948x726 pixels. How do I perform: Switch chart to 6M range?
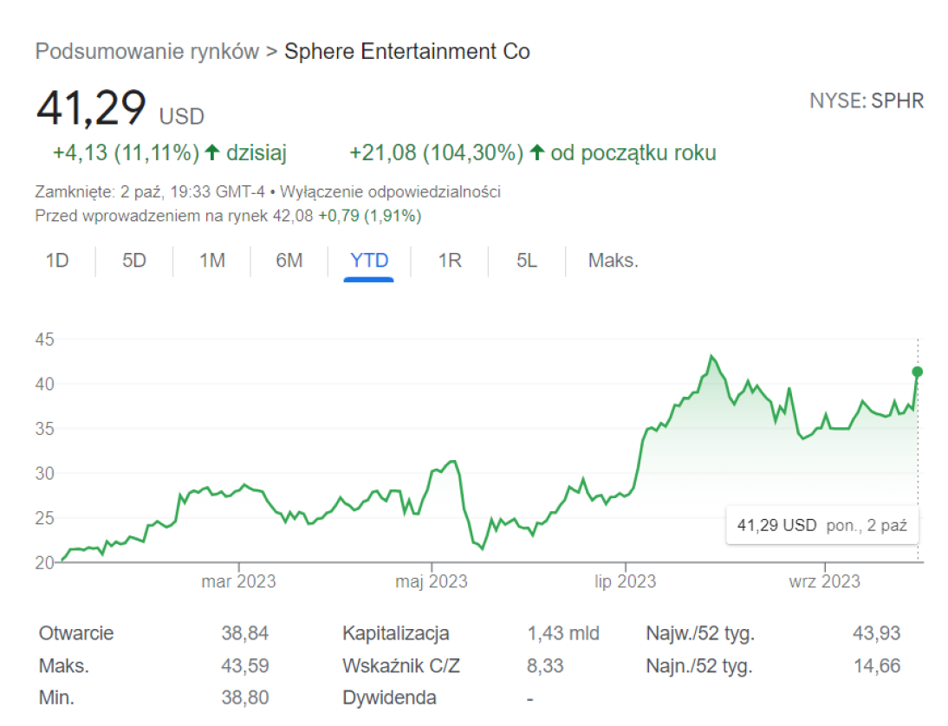click(289, 261)
